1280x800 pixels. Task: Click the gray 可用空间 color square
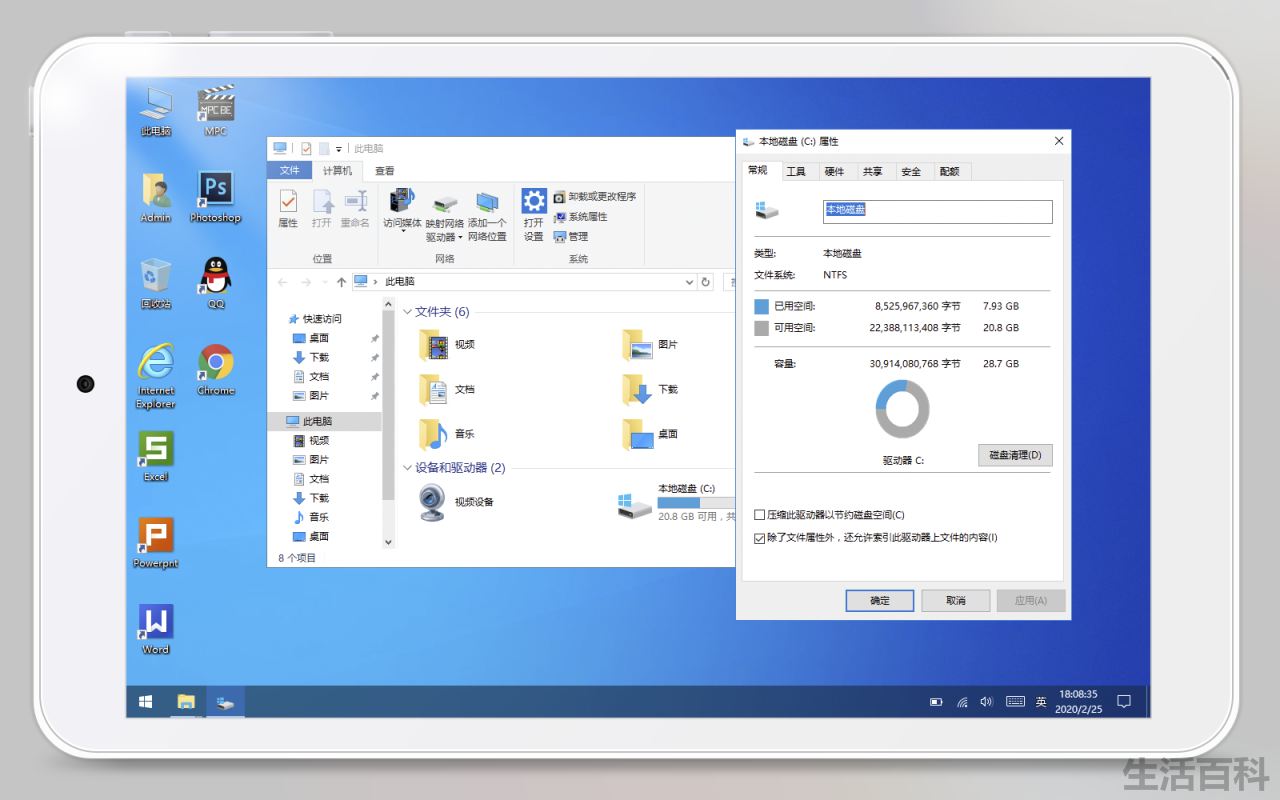click(x=762, y=328)
